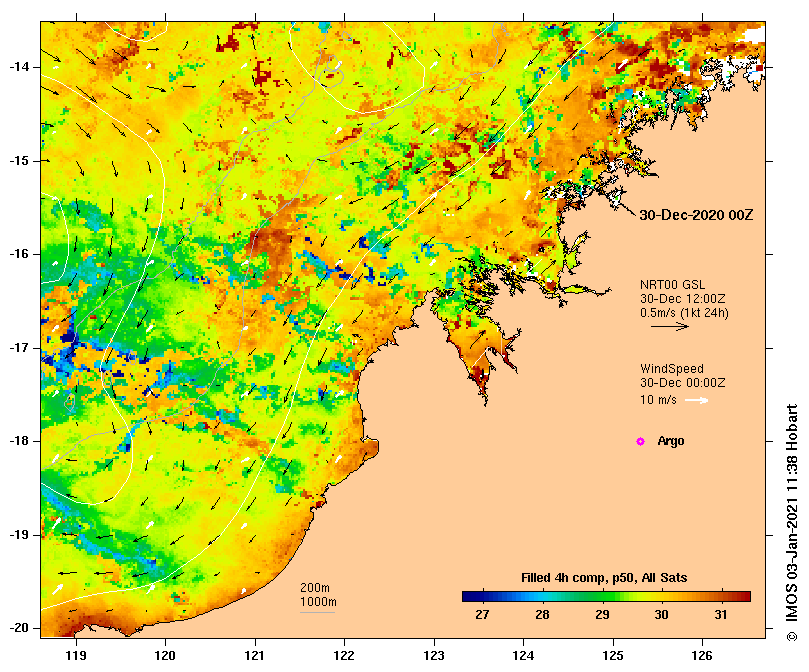Click the '30-Dec 12:00Z' text
The image size is (809, 672).
click(683, 299)
